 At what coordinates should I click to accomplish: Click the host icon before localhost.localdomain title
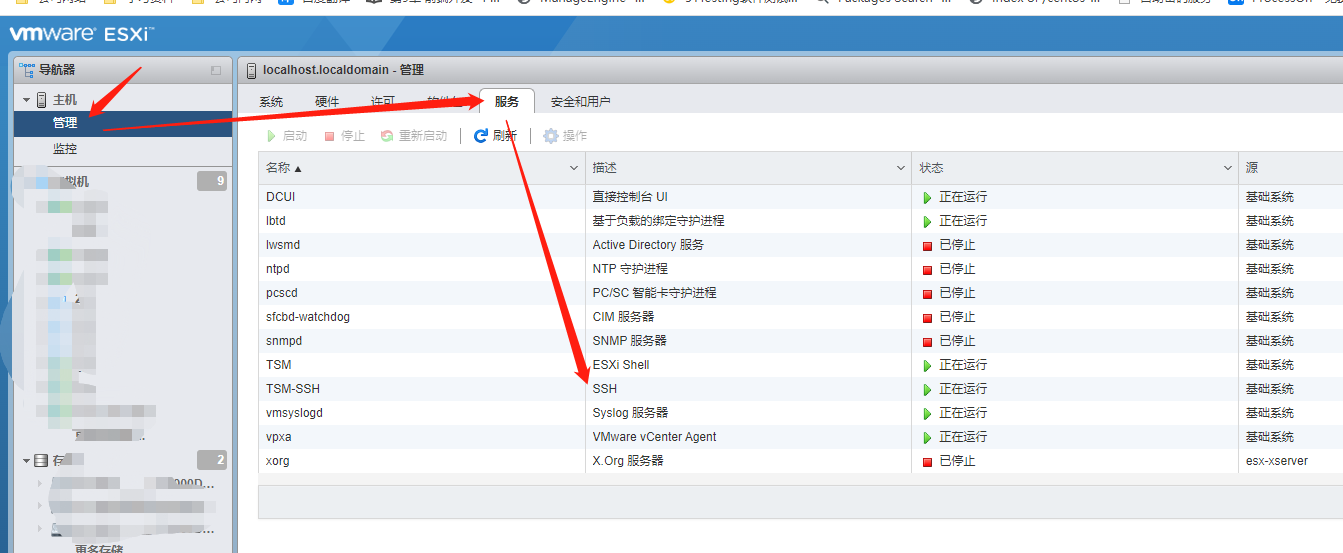[x=251, y=70]
